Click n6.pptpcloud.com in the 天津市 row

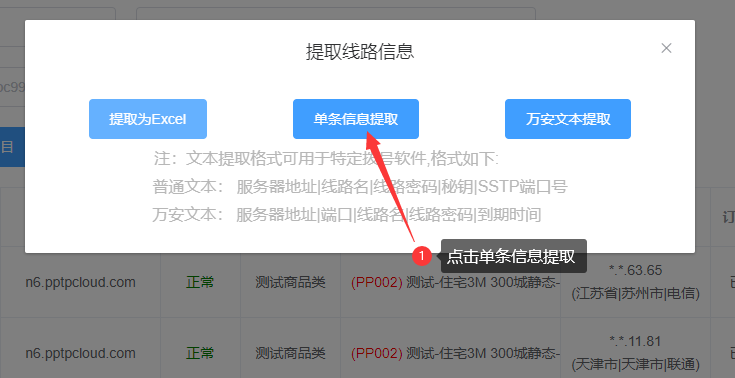[80, 353]
